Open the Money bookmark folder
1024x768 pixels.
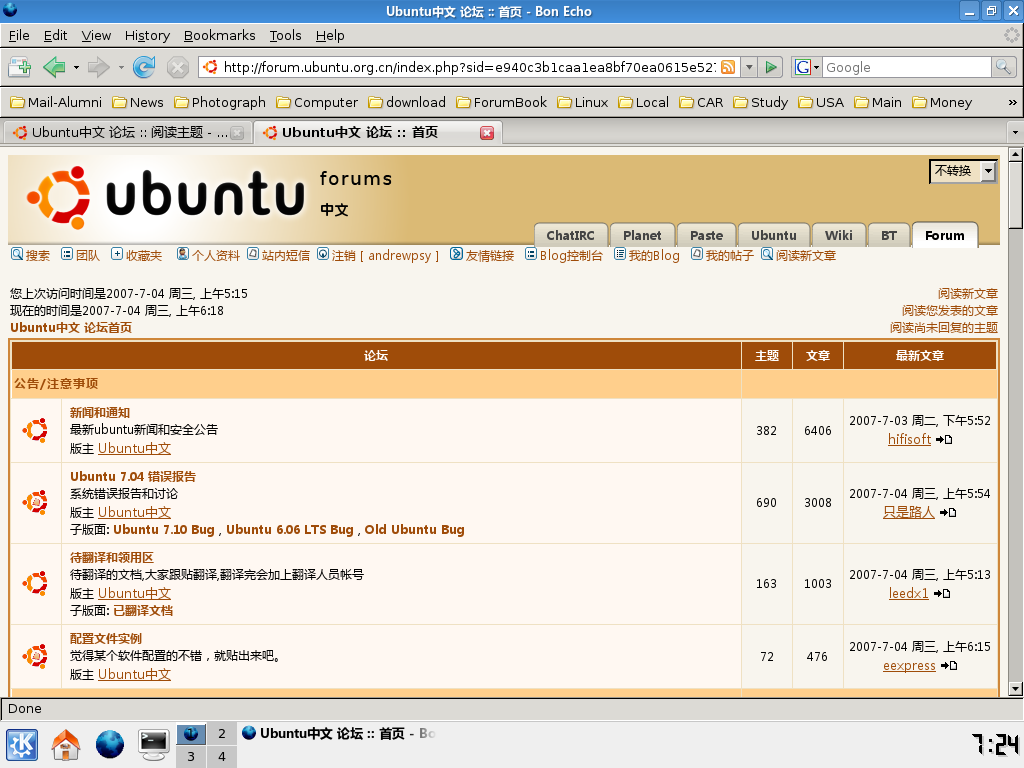(x=942, y=103)
